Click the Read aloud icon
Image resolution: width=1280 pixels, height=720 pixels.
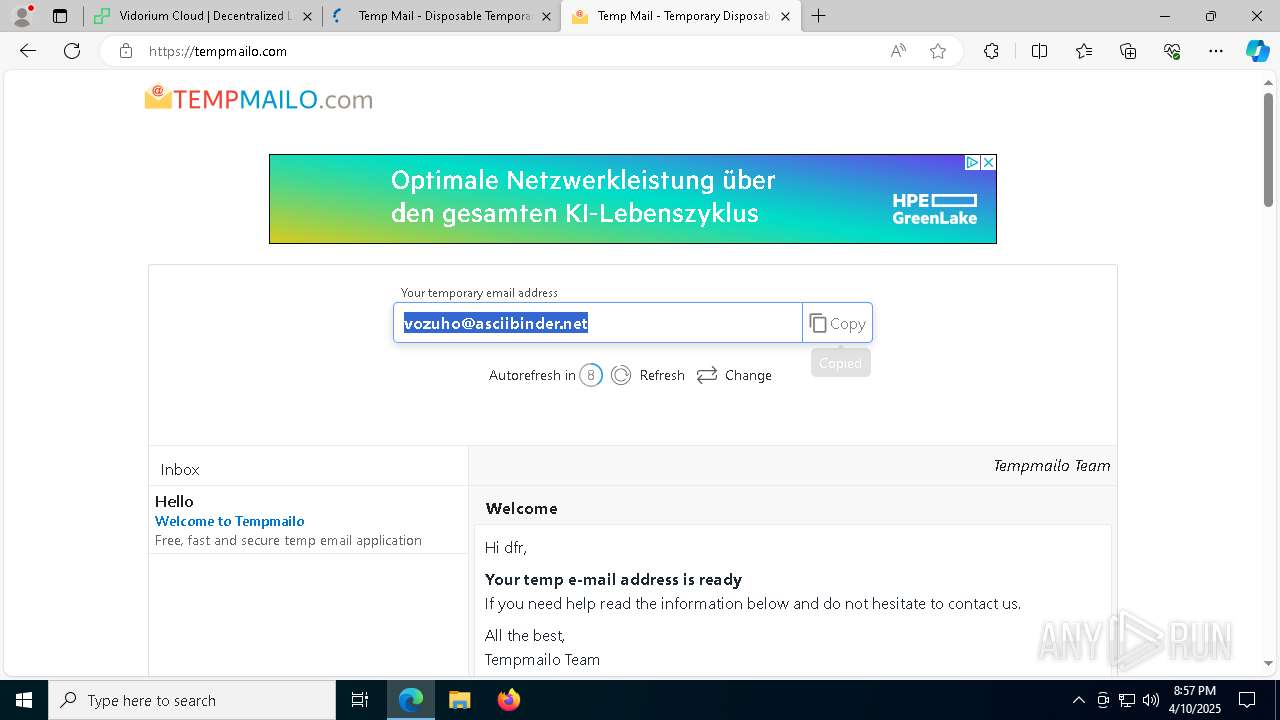(x=898, y=51)
